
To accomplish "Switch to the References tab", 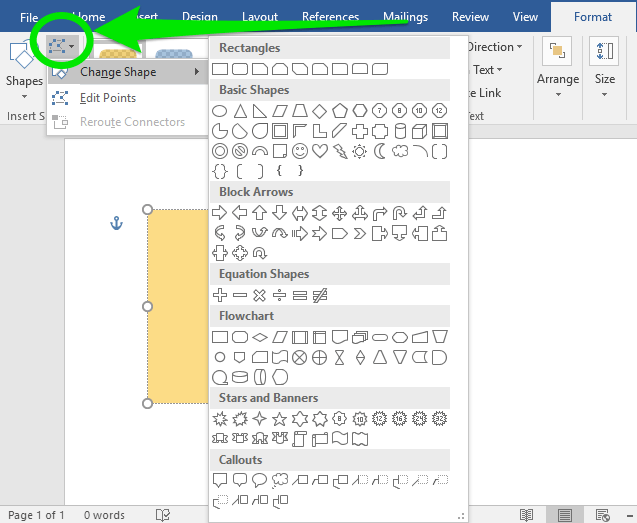I will click(331, 17).
